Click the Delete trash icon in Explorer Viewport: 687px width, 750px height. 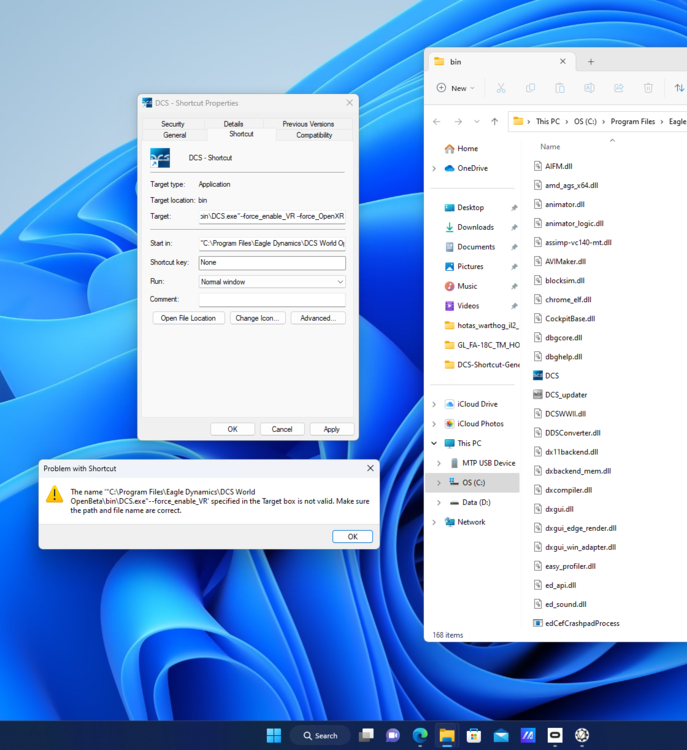648,88
